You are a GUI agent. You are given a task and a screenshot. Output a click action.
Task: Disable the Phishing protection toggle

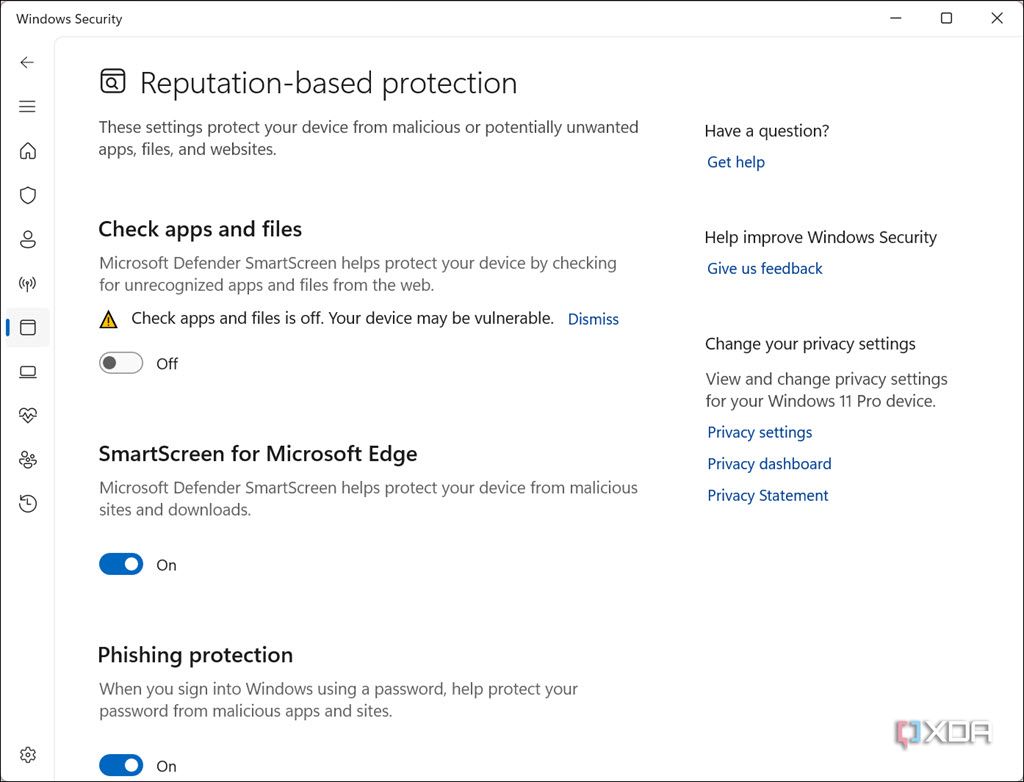[120, 764]
